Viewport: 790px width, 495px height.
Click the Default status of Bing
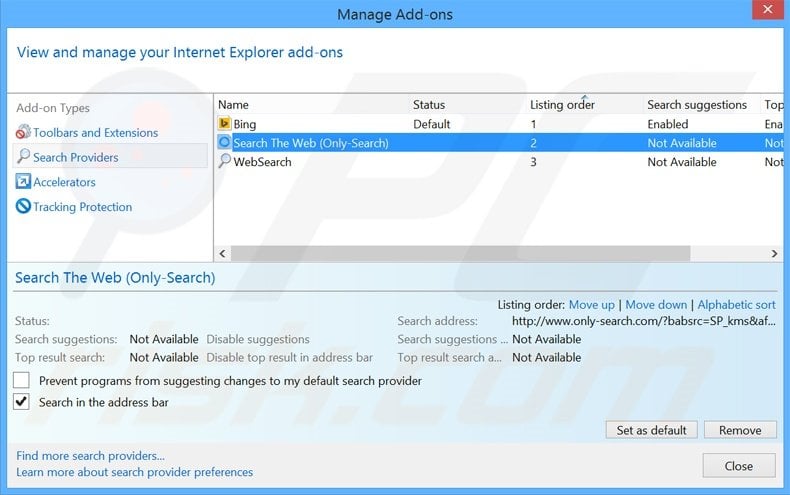[x=432, y=124]
